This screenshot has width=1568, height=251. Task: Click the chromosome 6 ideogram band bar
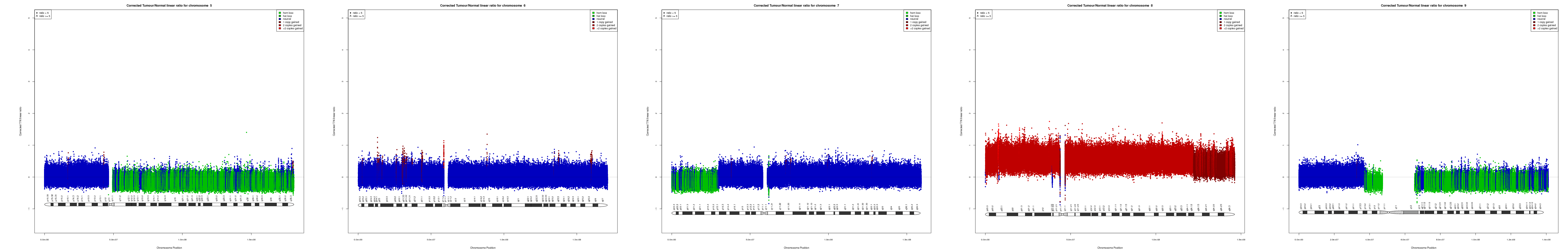coord(483,205)
